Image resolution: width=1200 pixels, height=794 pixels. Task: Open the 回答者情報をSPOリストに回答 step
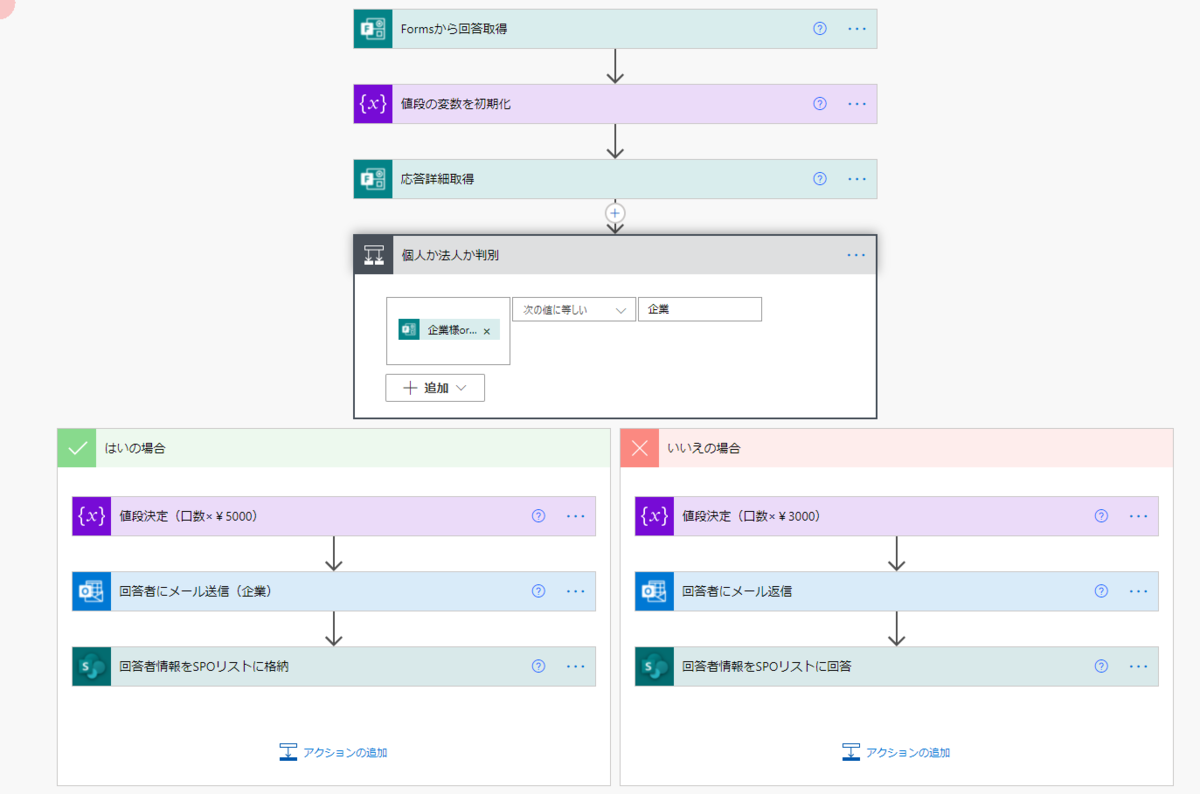(897, 666)
